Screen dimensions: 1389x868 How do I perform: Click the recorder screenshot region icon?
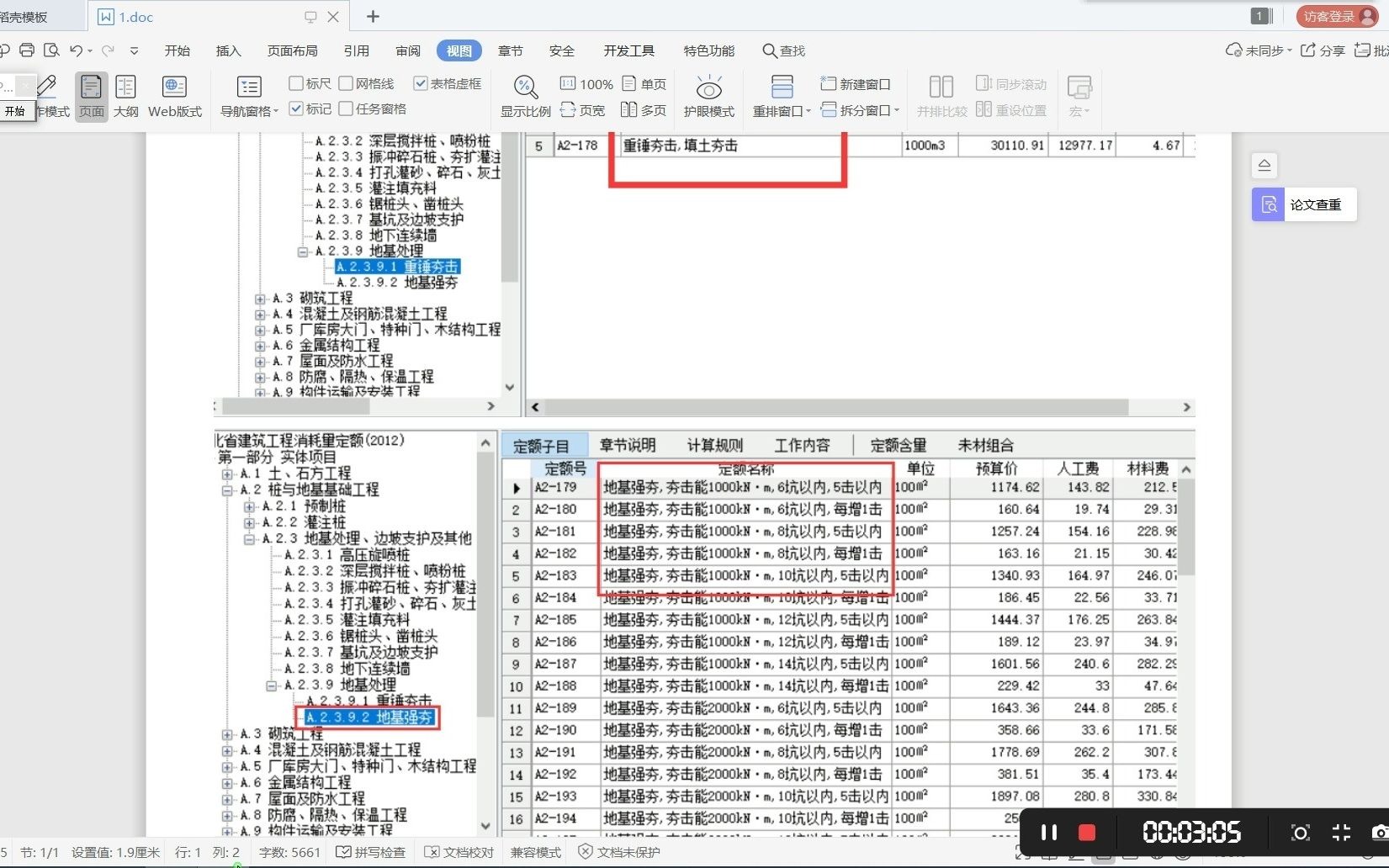coord(1301,833)
